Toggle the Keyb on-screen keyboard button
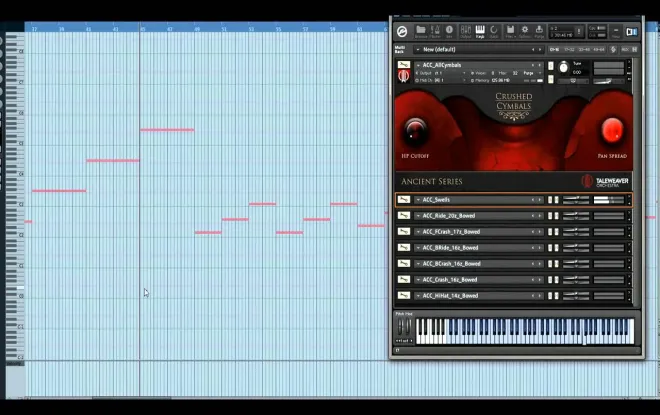660x415 pixels. click(x=480, y=32)
